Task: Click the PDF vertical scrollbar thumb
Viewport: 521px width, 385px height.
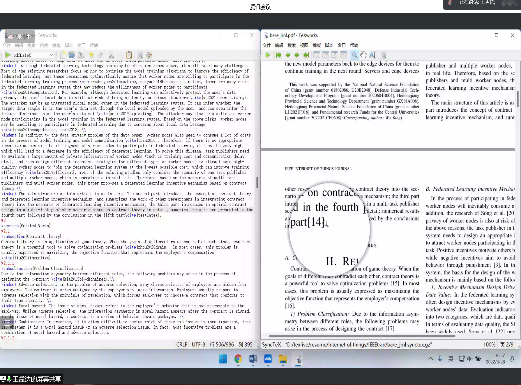Action: (518, 99)
